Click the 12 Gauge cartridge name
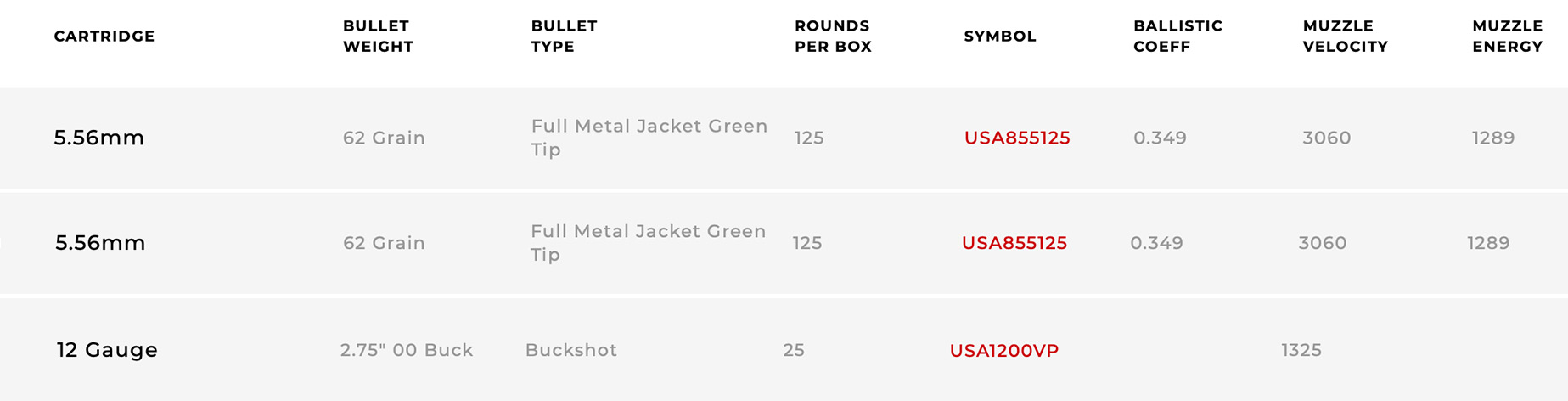The width and height of the screenshot is (1568, 401). point(107,350)
